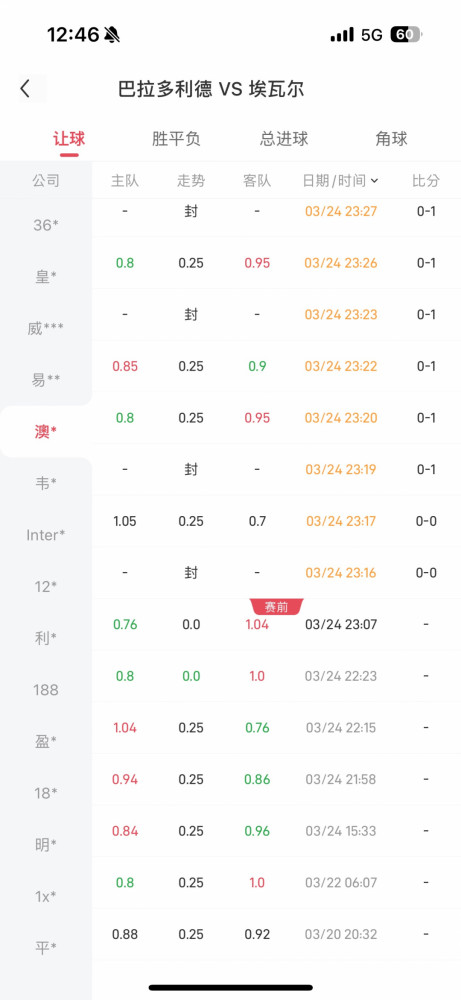
Task: Expand the 日期/时间 sort chevron
Action: [x=374, y=181]
